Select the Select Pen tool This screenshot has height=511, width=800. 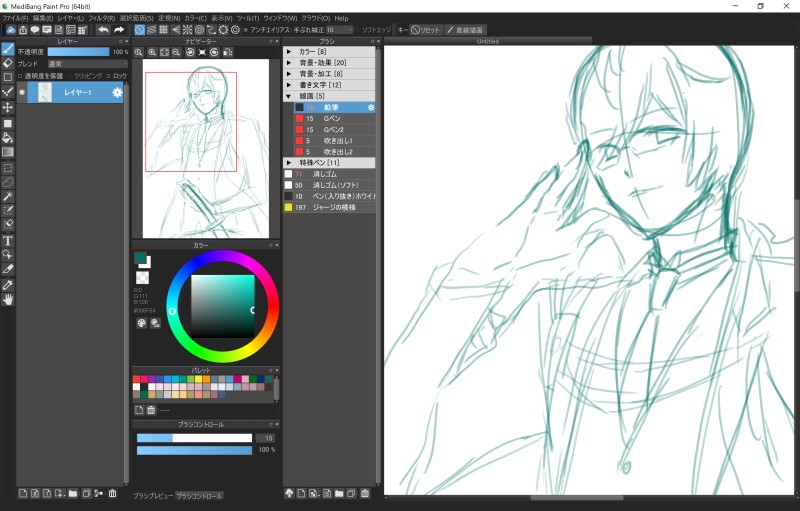click(x=8, y=210)
